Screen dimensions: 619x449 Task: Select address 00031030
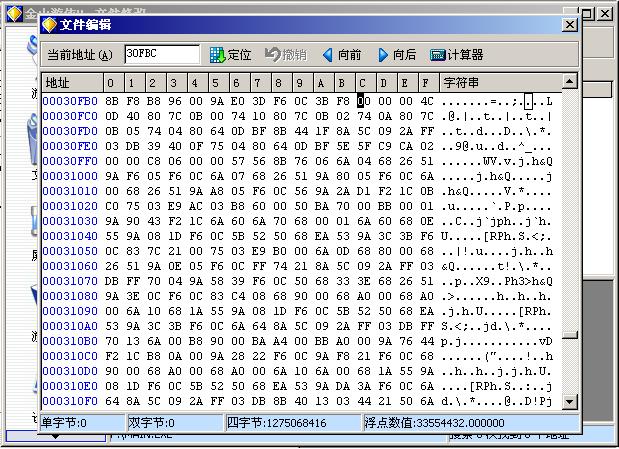pyautogui.click(x=70, y=221)
